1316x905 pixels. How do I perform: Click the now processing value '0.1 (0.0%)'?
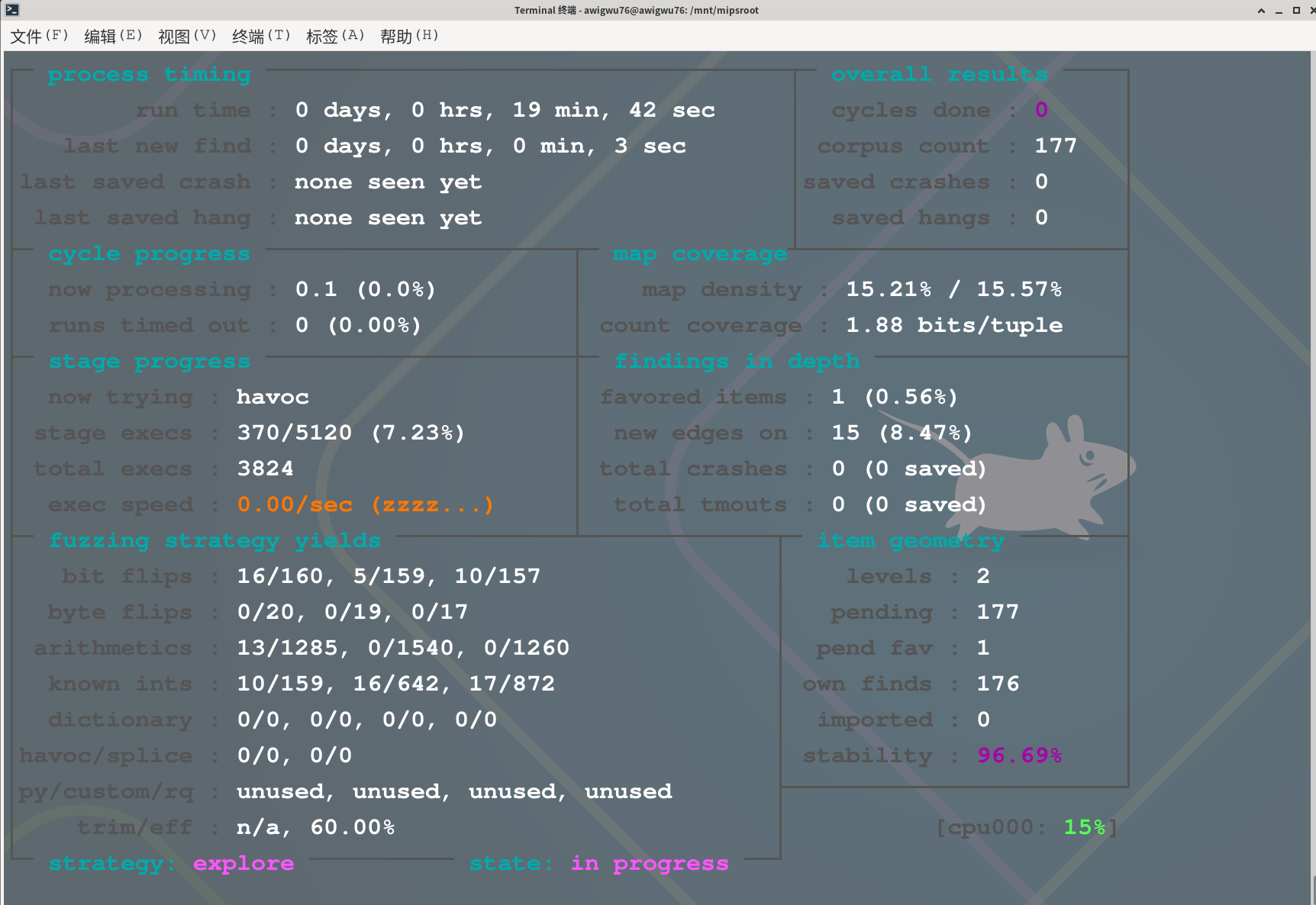coord(366,289)
